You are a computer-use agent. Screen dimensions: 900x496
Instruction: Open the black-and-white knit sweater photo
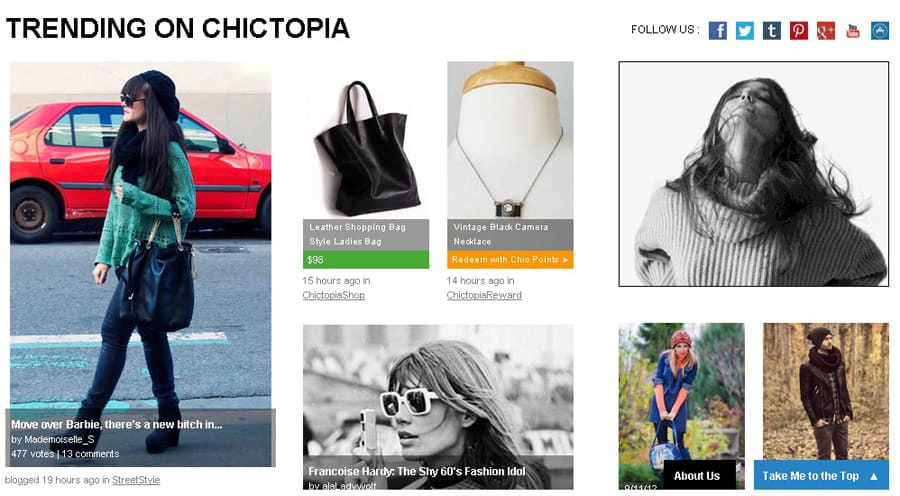754,174
